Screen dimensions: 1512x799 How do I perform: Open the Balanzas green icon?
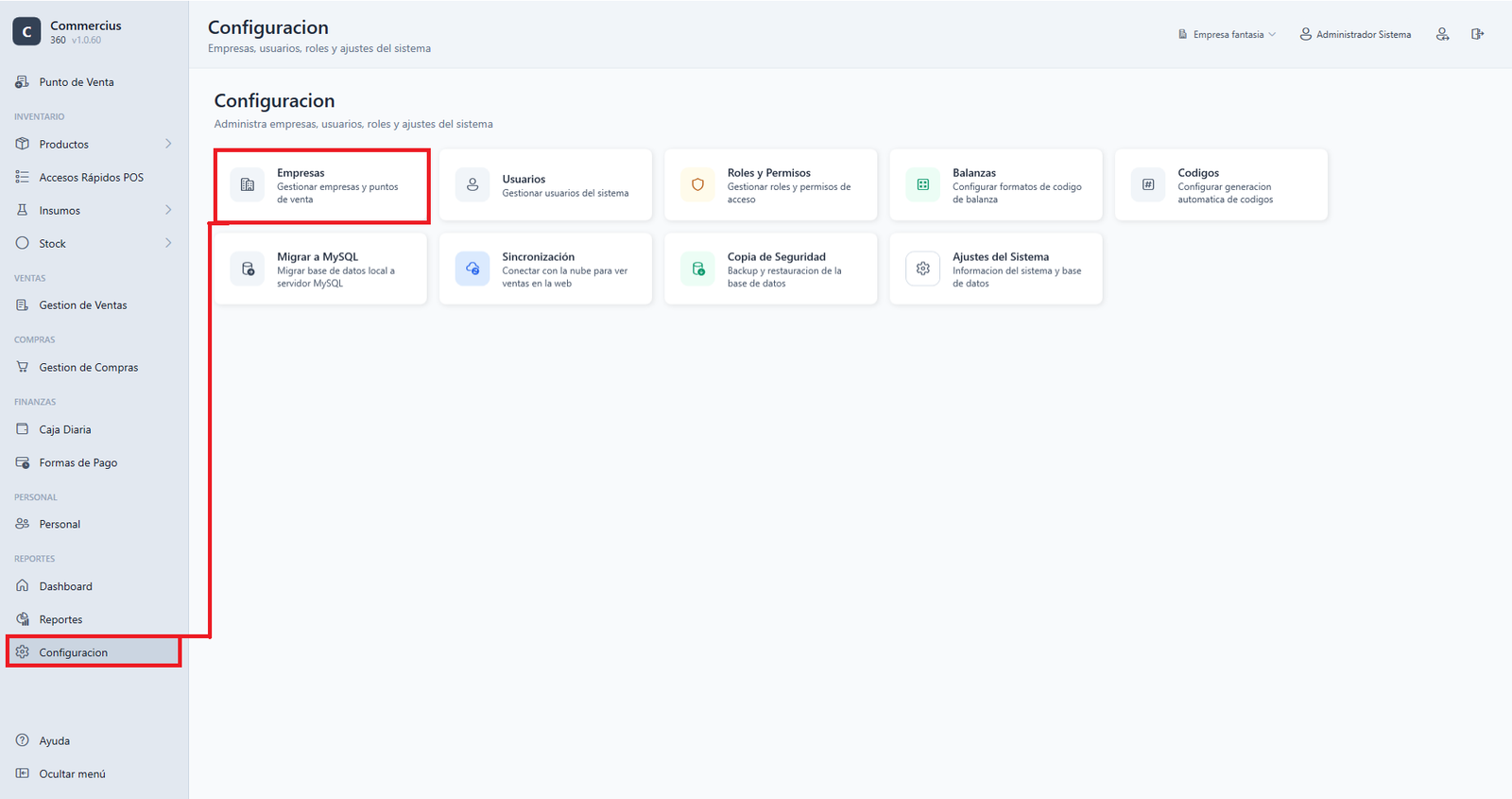922,185
